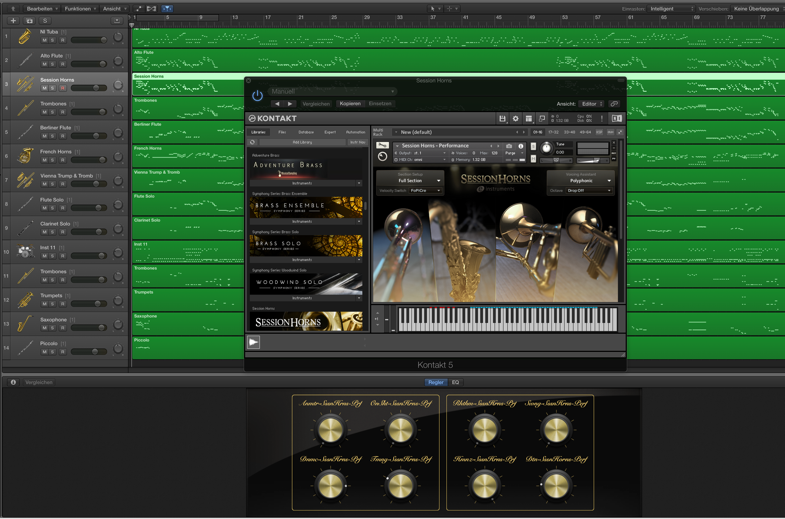This screenshot has width=785, height=519.
Task: Load the next plug-in preset with the right arrow
Action: pyautogui.click(x=289, y=104)
